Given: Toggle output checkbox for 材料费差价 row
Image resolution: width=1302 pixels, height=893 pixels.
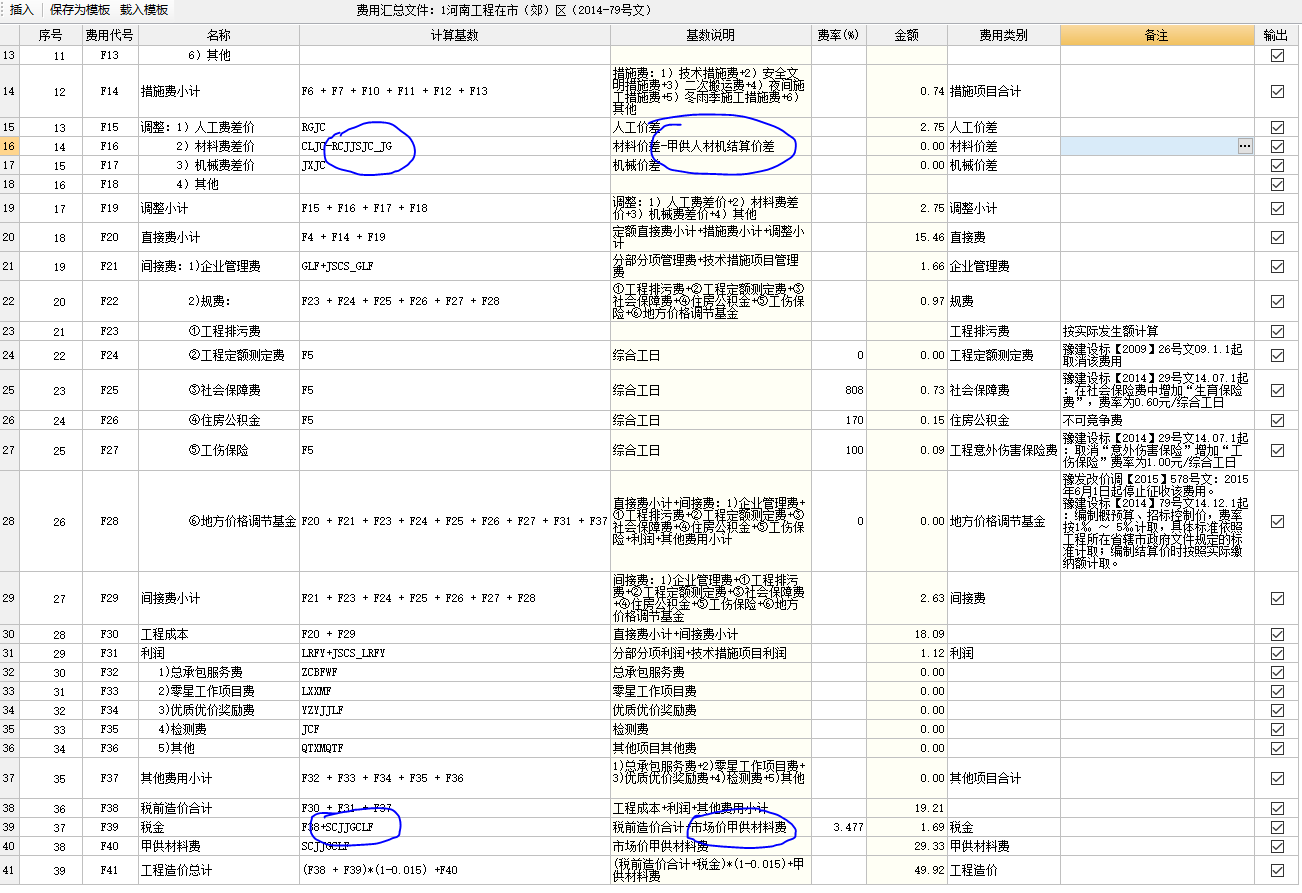Looking at the screenshot, I should 1277,146.
